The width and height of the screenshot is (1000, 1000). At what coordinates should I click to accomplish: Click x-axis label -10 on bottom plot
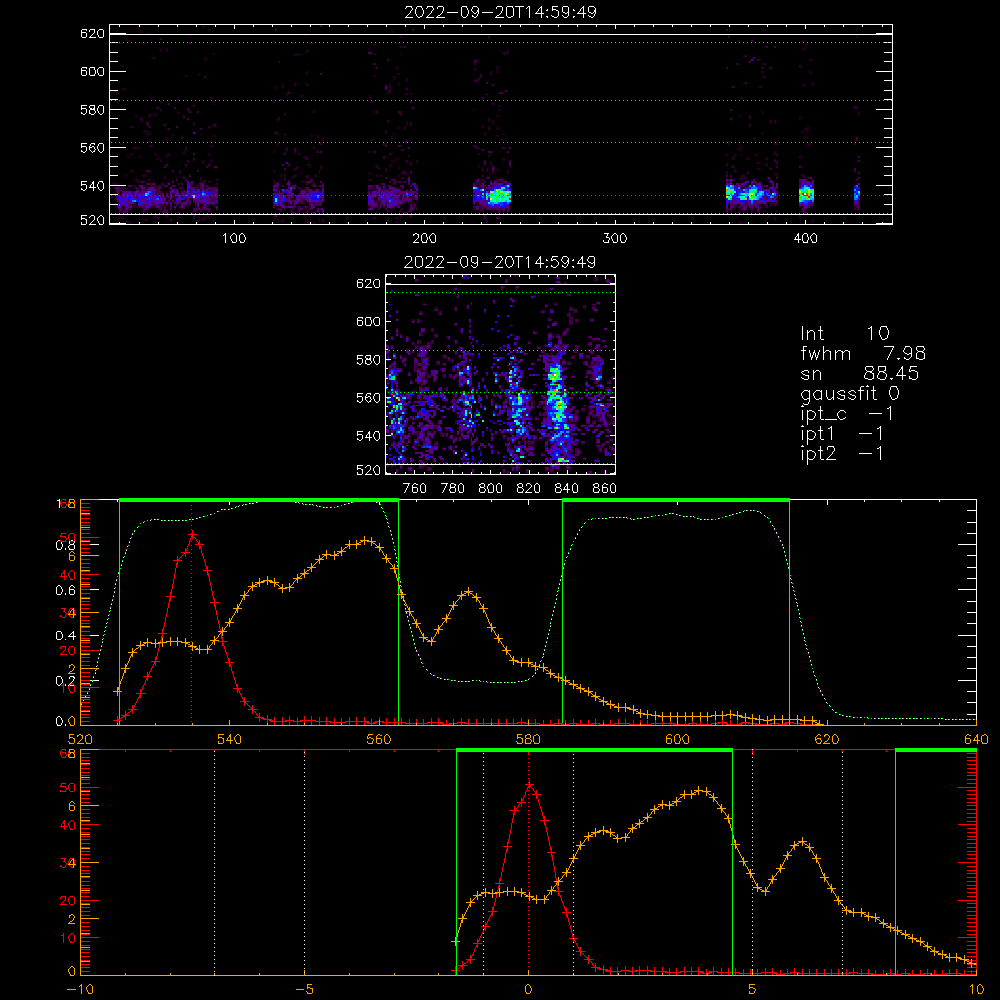click(x=80, y=990)
